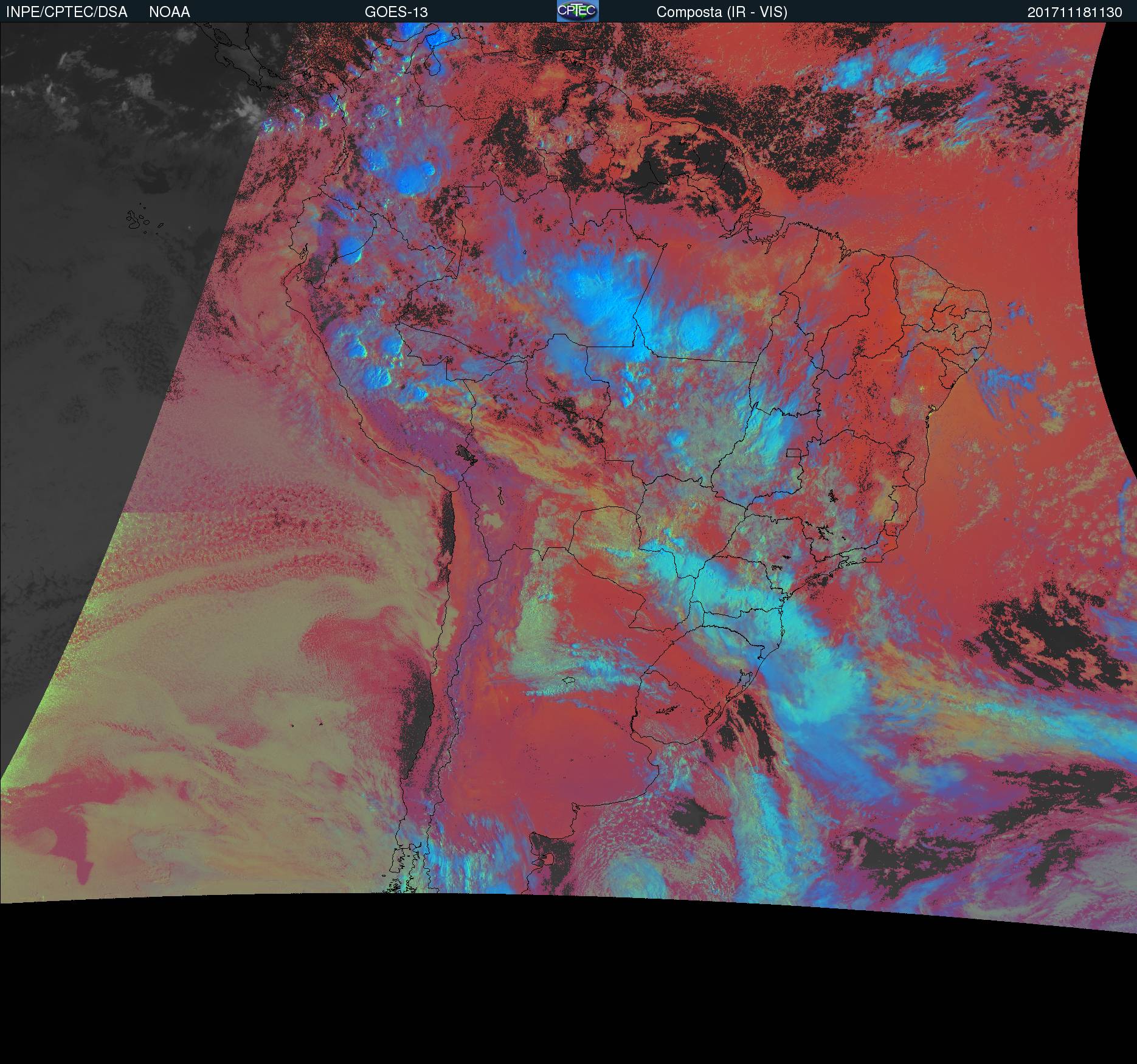Click the GOES-13 satellite label
1137x1064 pixels.
tap(396, 12)
